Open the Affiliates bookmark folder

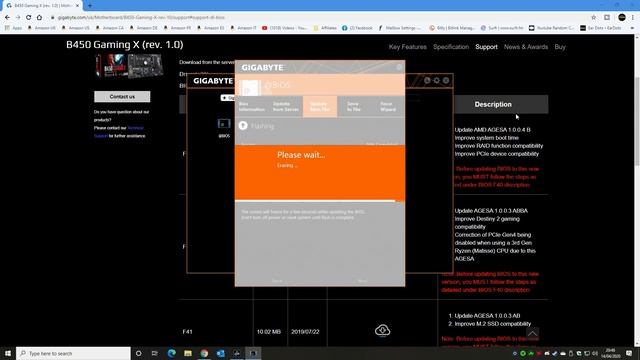(x=325, y=28)
